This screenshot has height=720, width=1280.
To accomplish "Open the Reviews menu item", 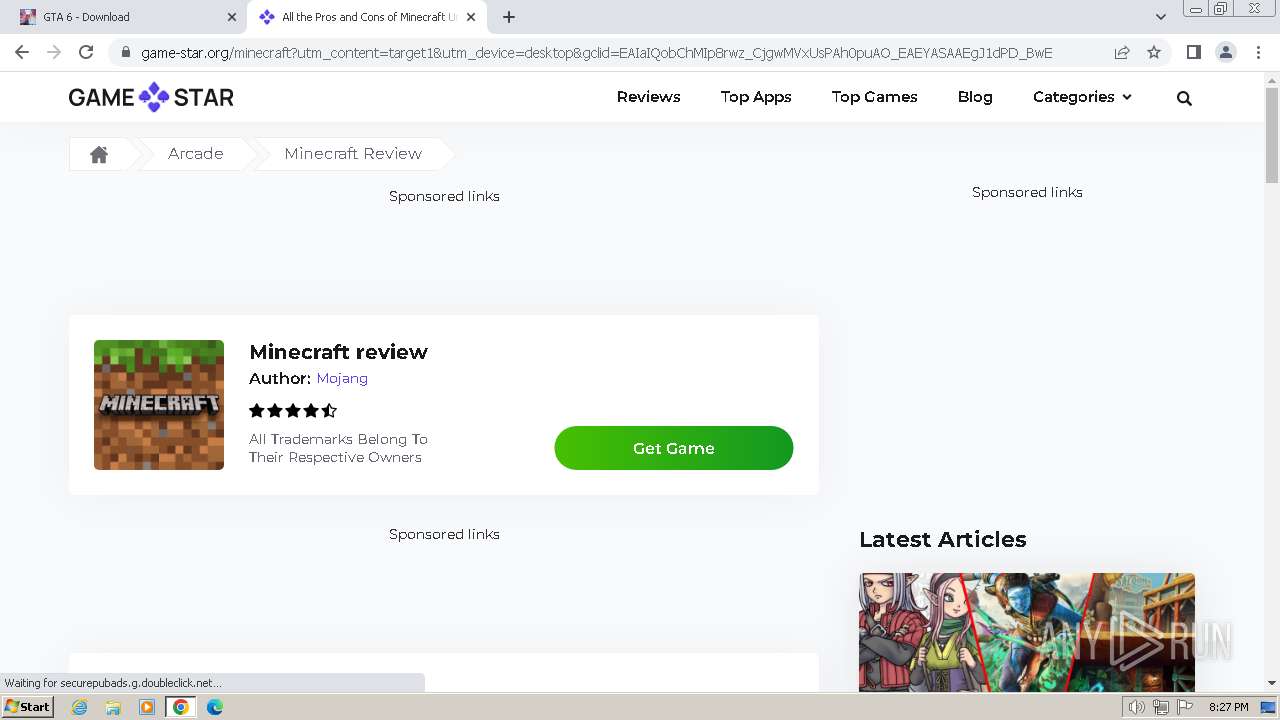I will [x=648, y=97].
